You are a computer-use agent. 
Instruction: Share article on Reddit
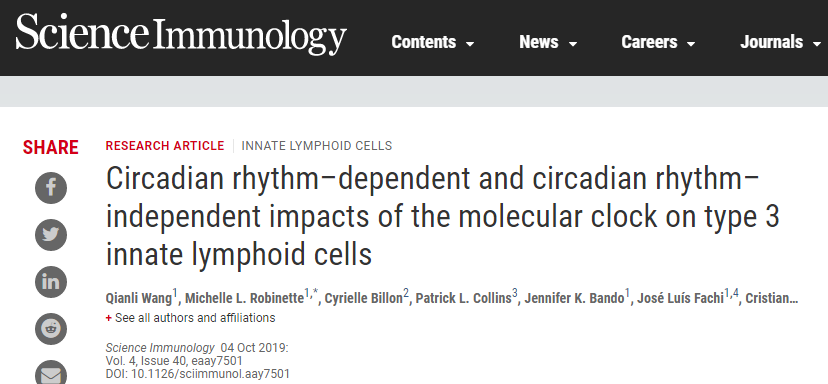tap(51, 329)
